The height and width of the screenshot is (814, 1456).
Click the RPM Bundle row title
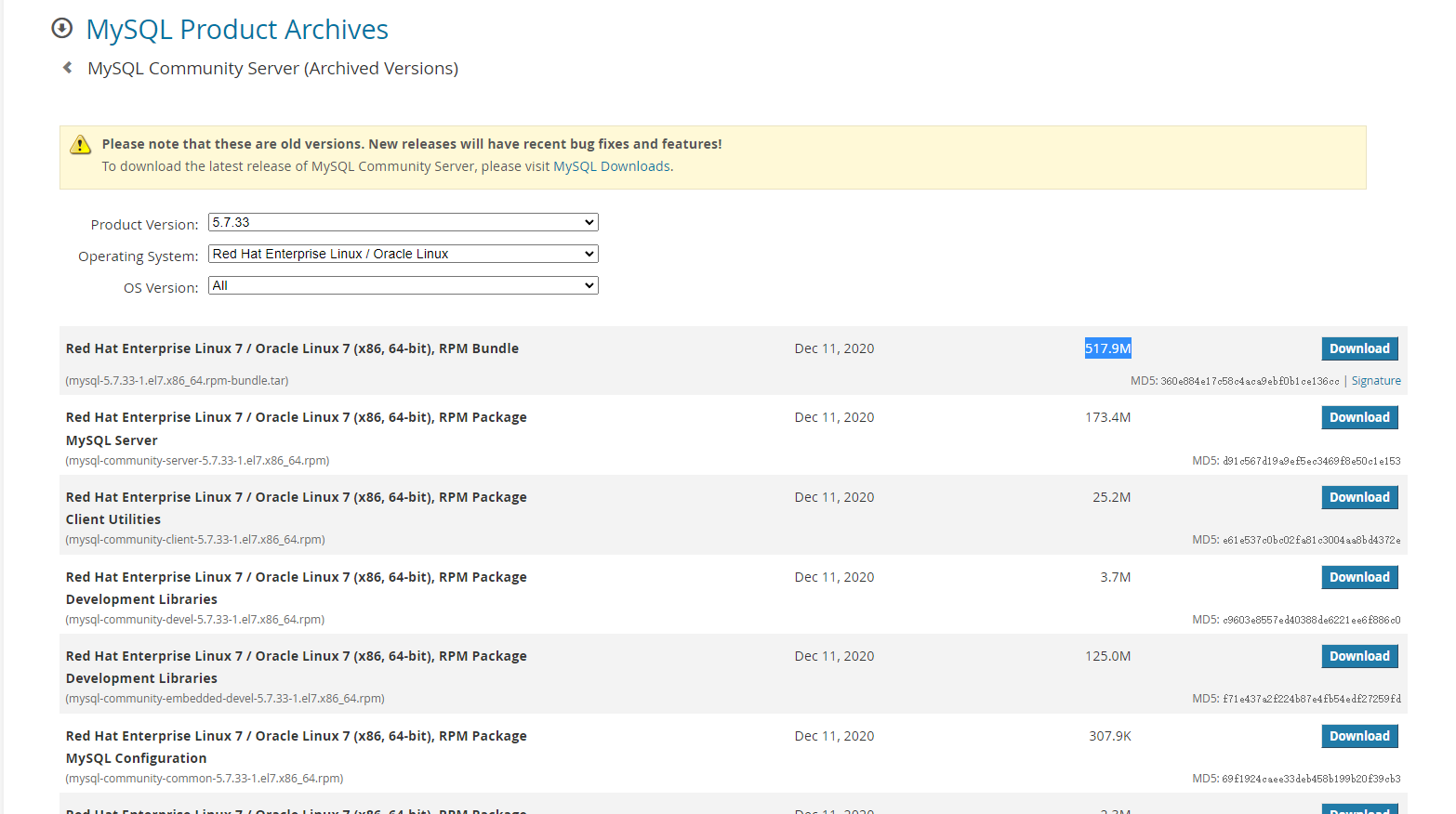pyautogui.click(x=292, y=348)
